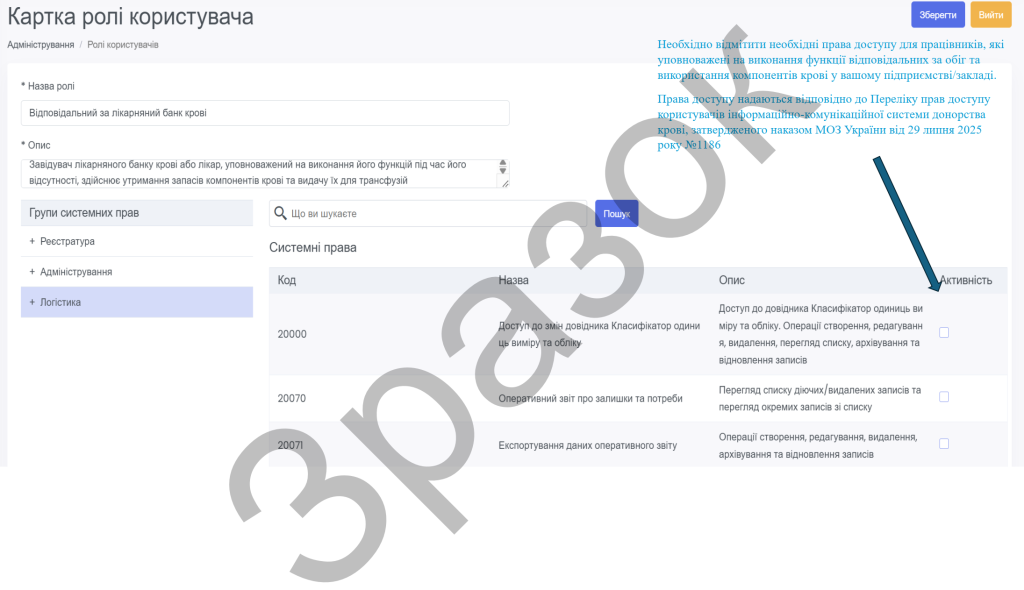The image size is (1024, 590).
Task: Click the Код column header
Action: click(286, 281)
